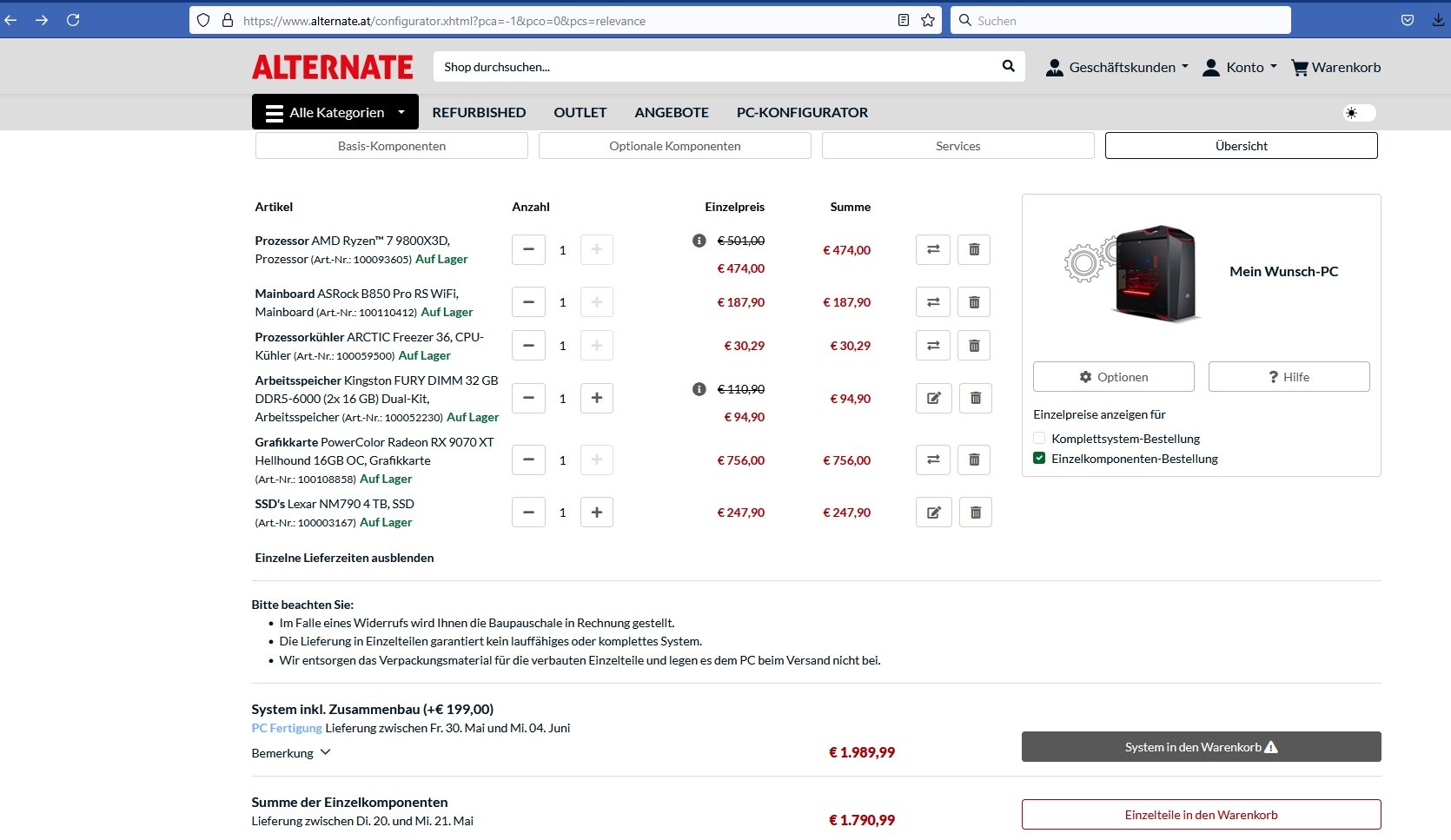
Task: Decrease quantity of the Prozessor
Action: (x=528, y=250)
